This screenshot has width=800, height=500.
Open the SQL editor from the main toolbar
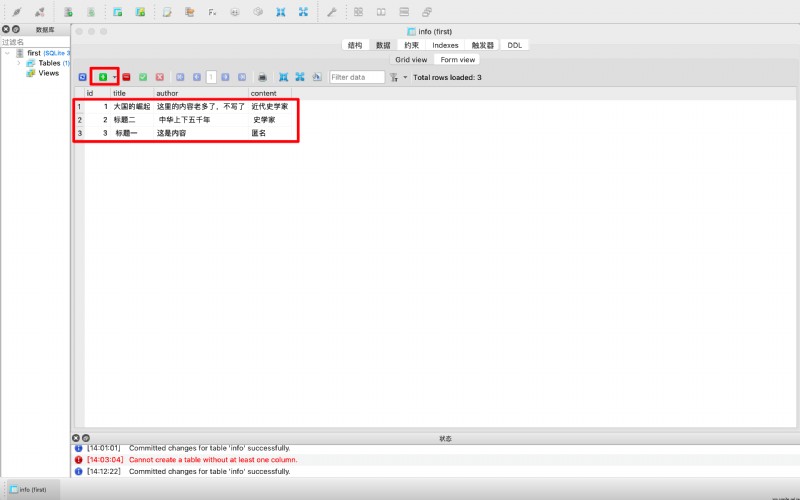[167, 12]
